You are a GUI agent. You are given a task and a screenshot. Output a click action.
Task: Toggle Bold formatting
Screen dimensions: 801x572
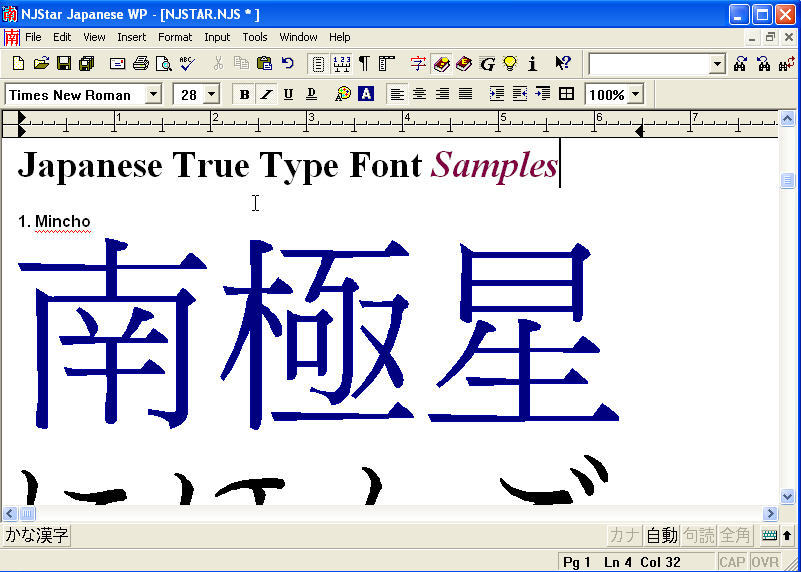click(244, 94)
